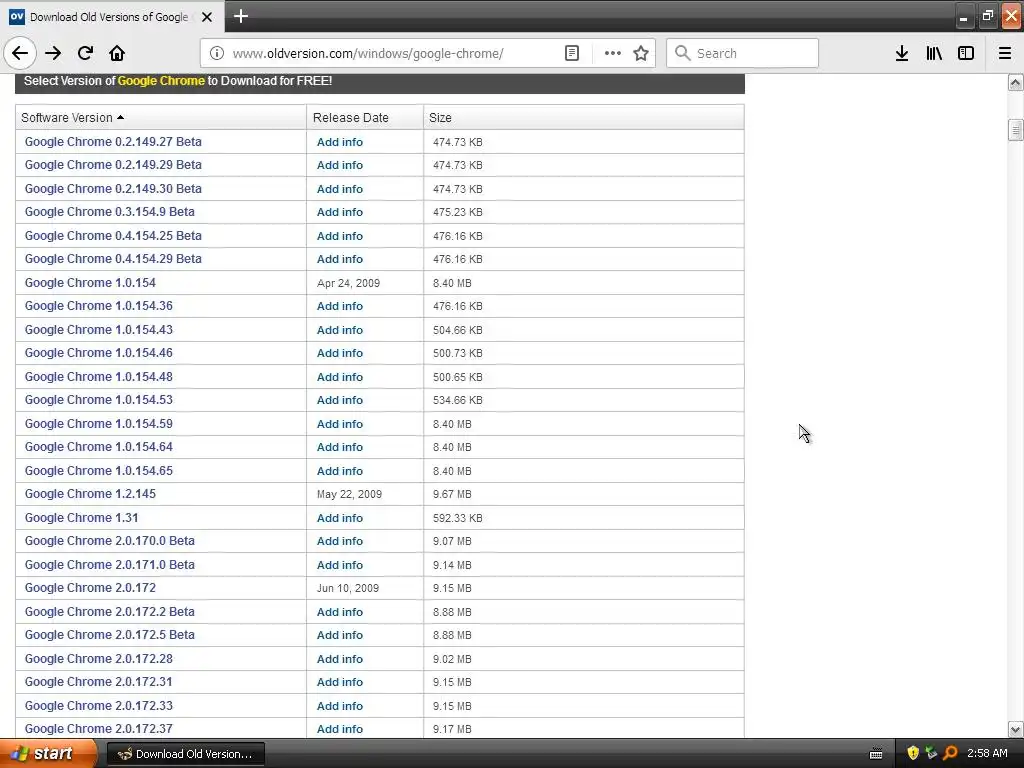The image size is (1024, 768).
Task: Toggle reader view icon in address bar
Action: click(571, 53)
